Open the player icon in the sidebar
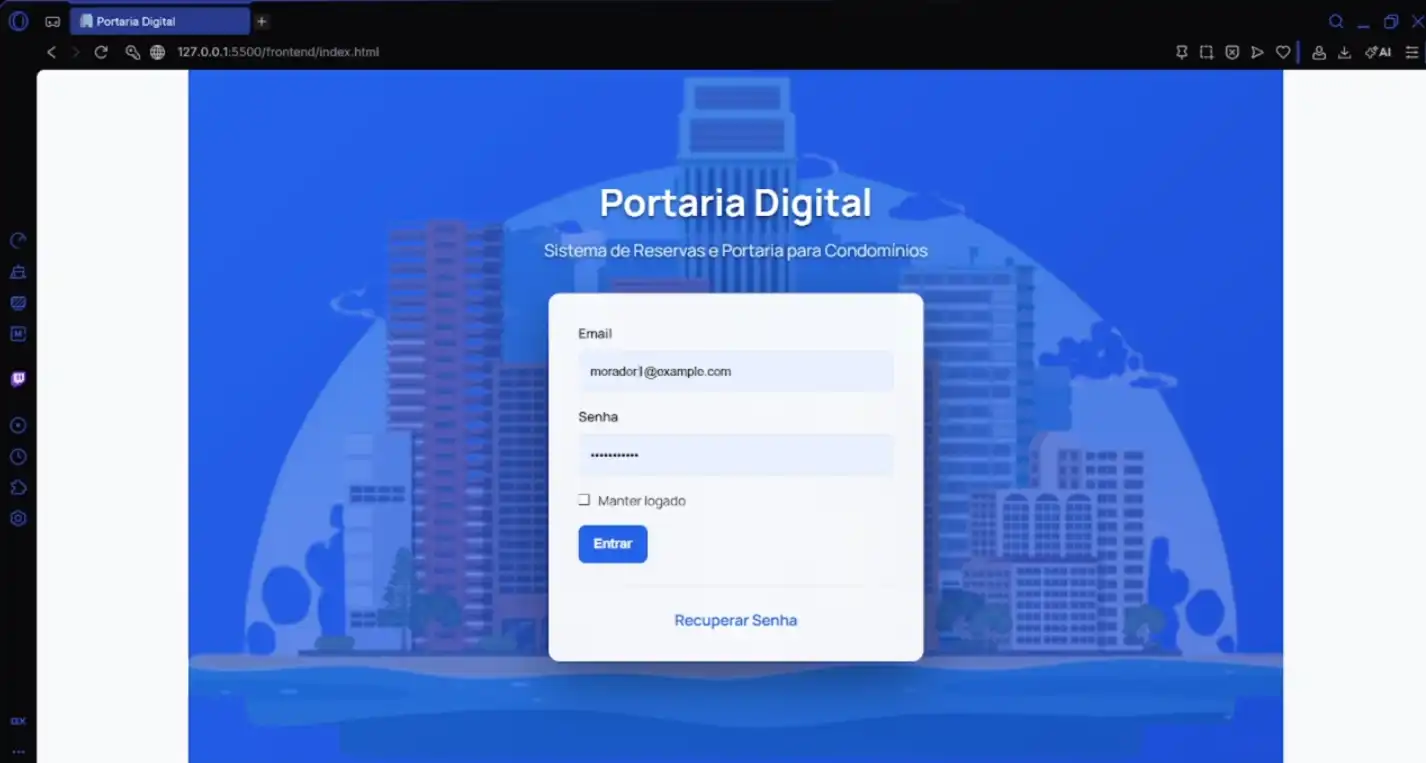 (18, 425)
